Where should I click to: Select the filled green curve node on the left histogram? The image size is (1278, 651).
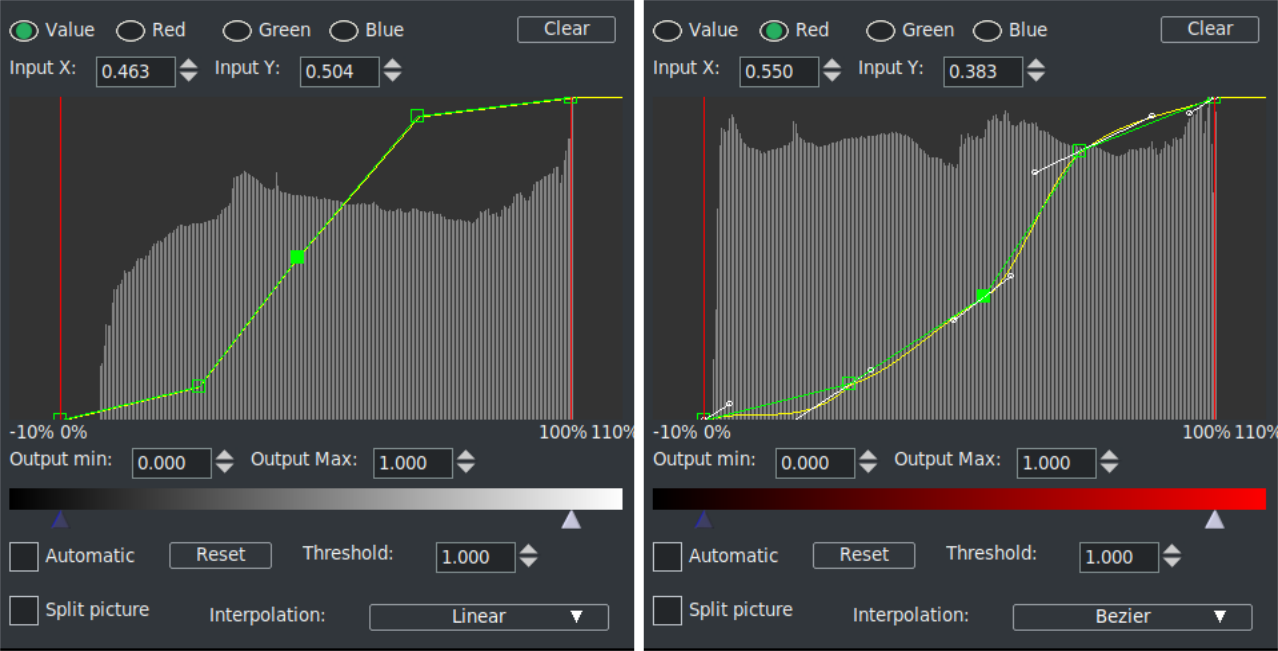coord(296,257)
